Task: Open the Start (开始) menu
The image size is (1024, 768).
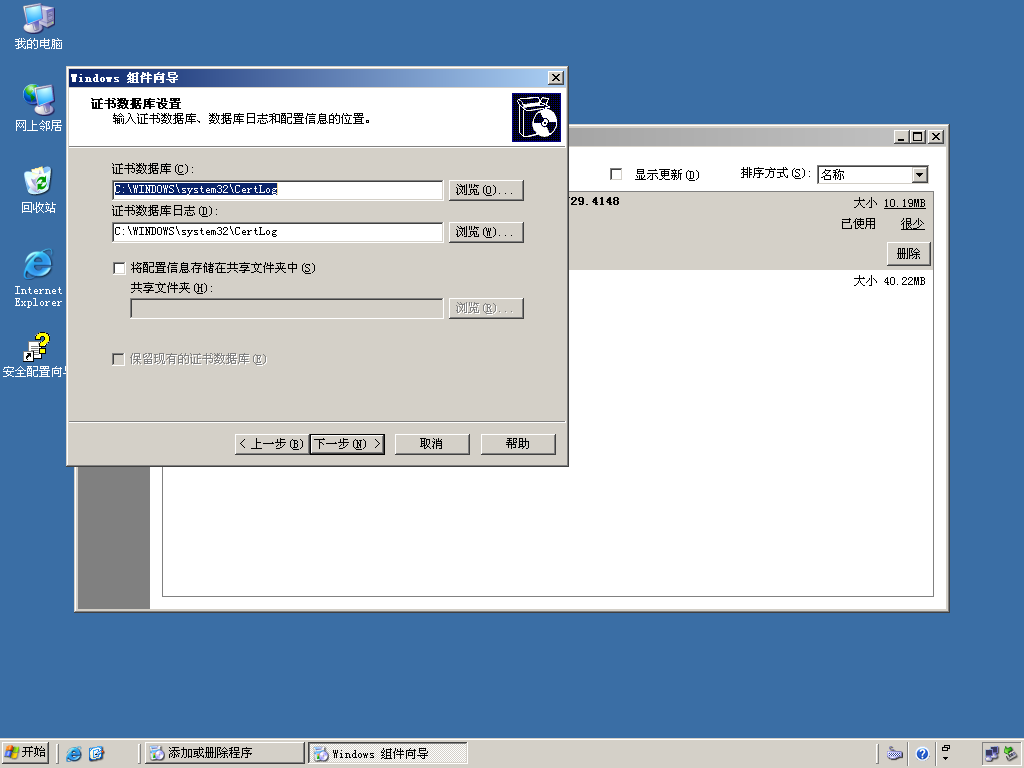Action: tap(26, 753)
